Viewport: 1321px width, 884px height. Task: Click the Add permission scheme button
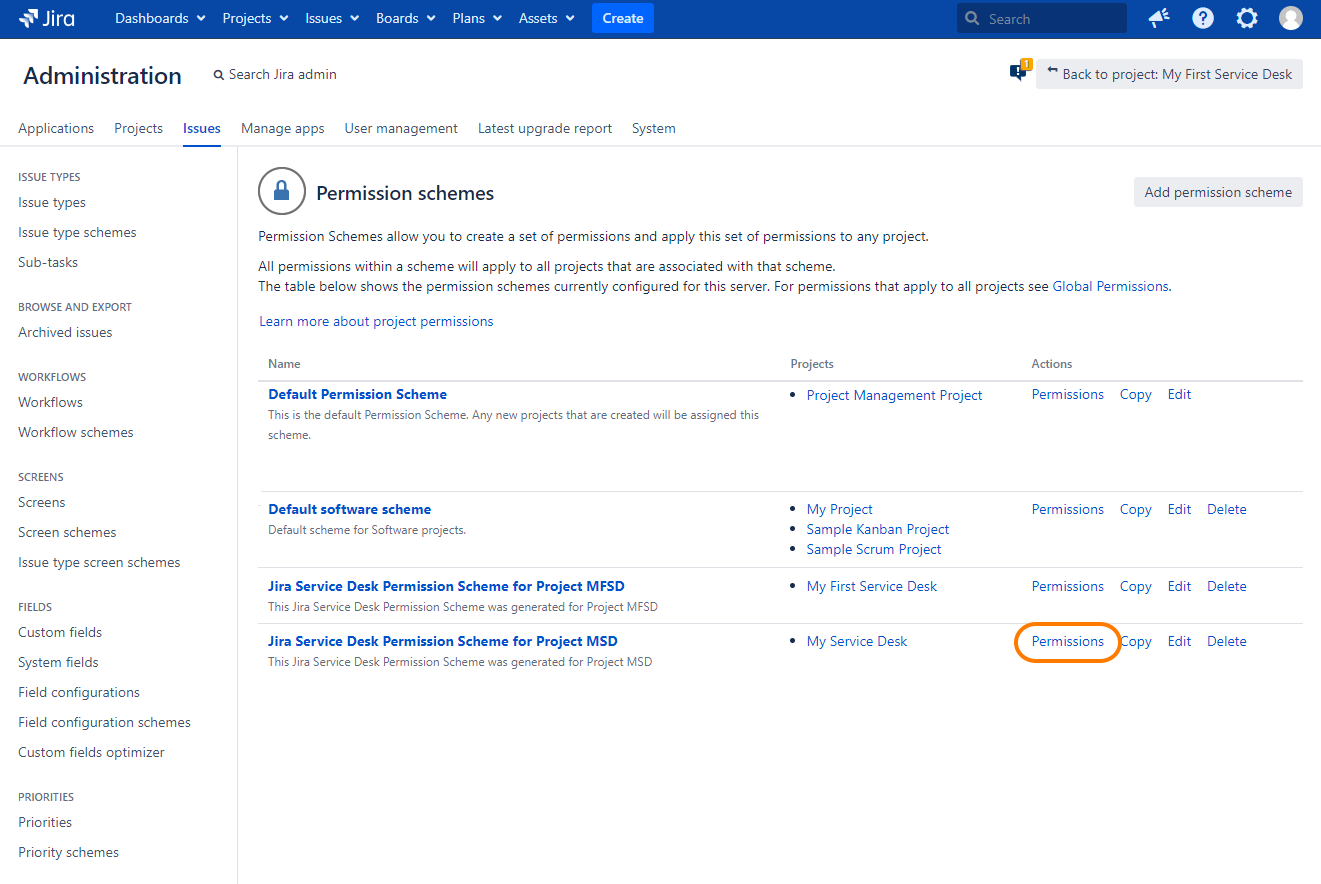[x=1217, y=192]
